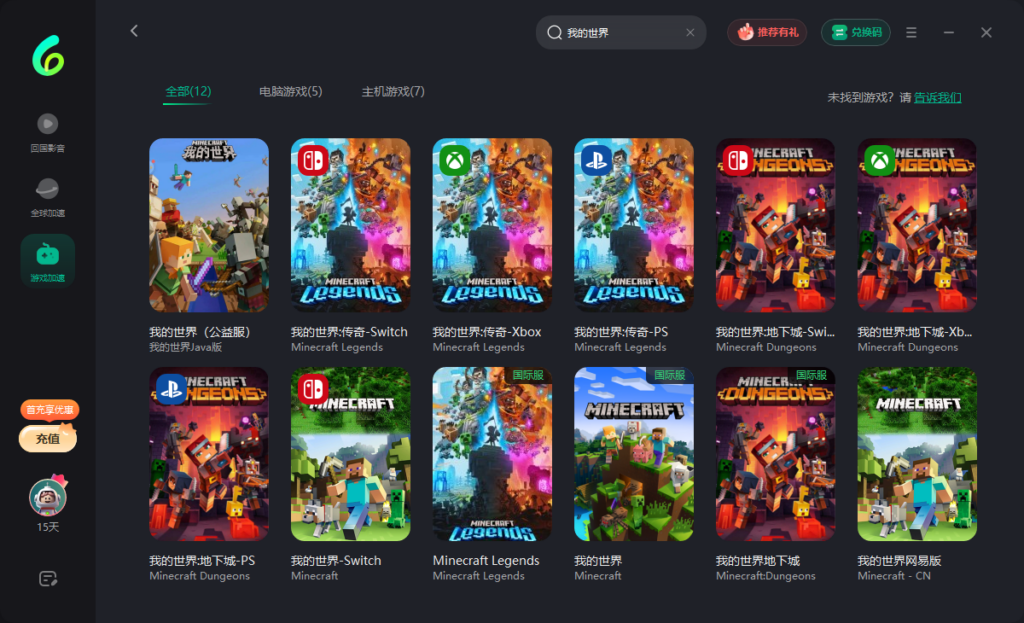Click the 告诉我们 link
This screenshot has width=1024, height=623.
(937, 98)
